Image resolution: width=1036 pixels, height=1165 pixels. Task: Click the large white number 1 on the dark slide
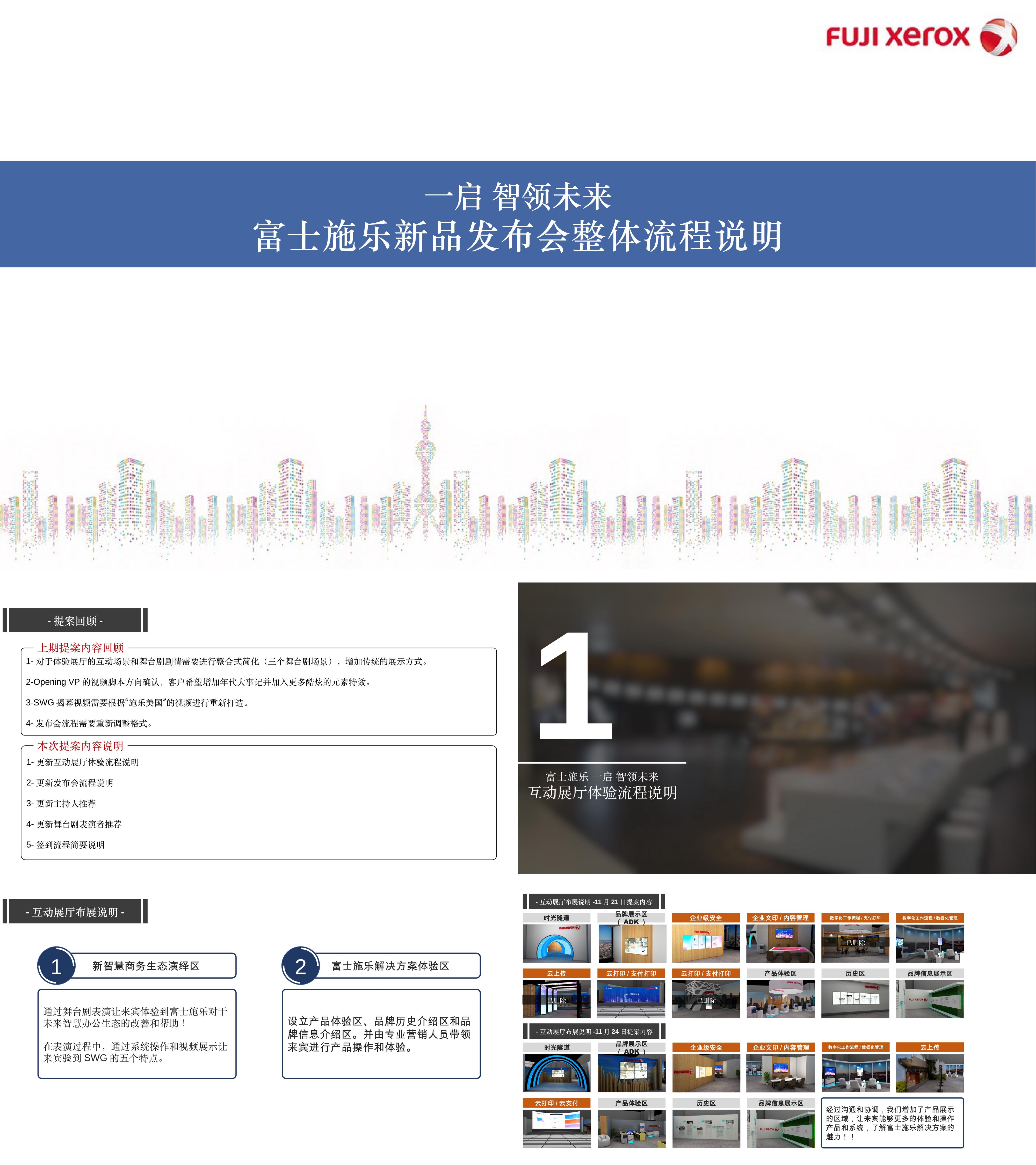(x=575, y=686)
